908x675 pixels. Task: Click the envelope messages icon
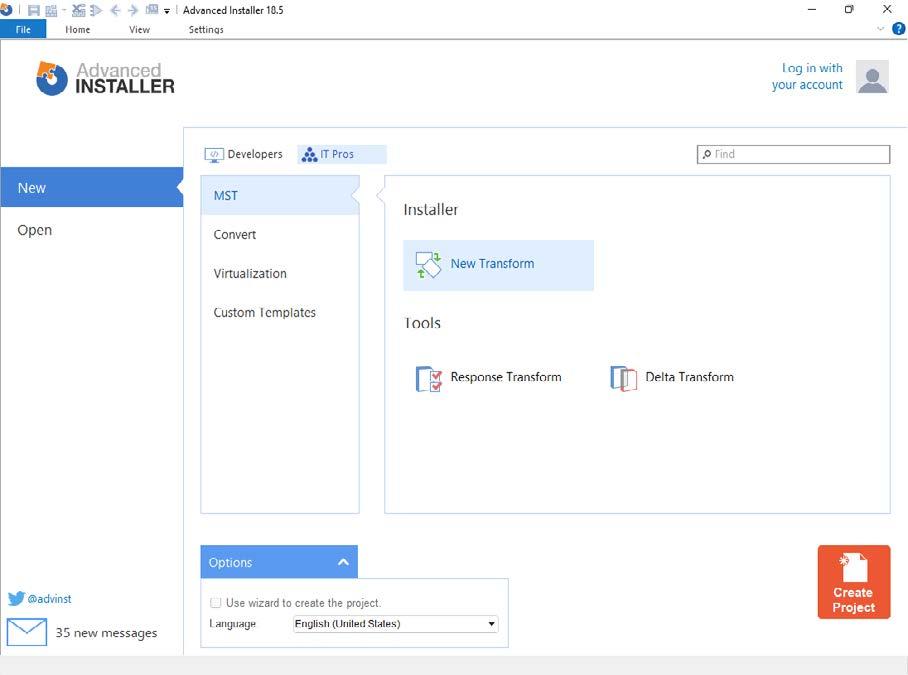(27, 632)
